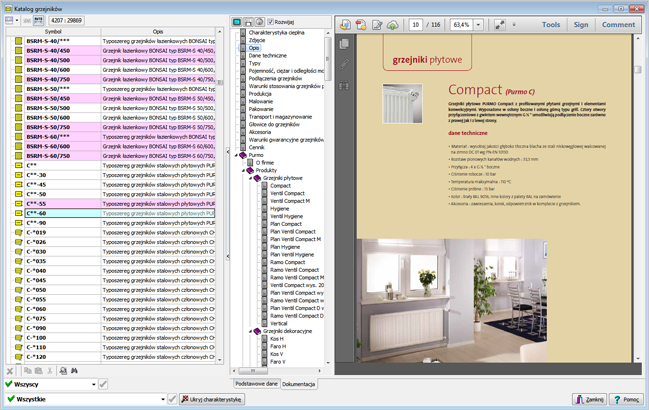
Task: Switch to the Podstawowe dane tab
Action: [256, 384]
